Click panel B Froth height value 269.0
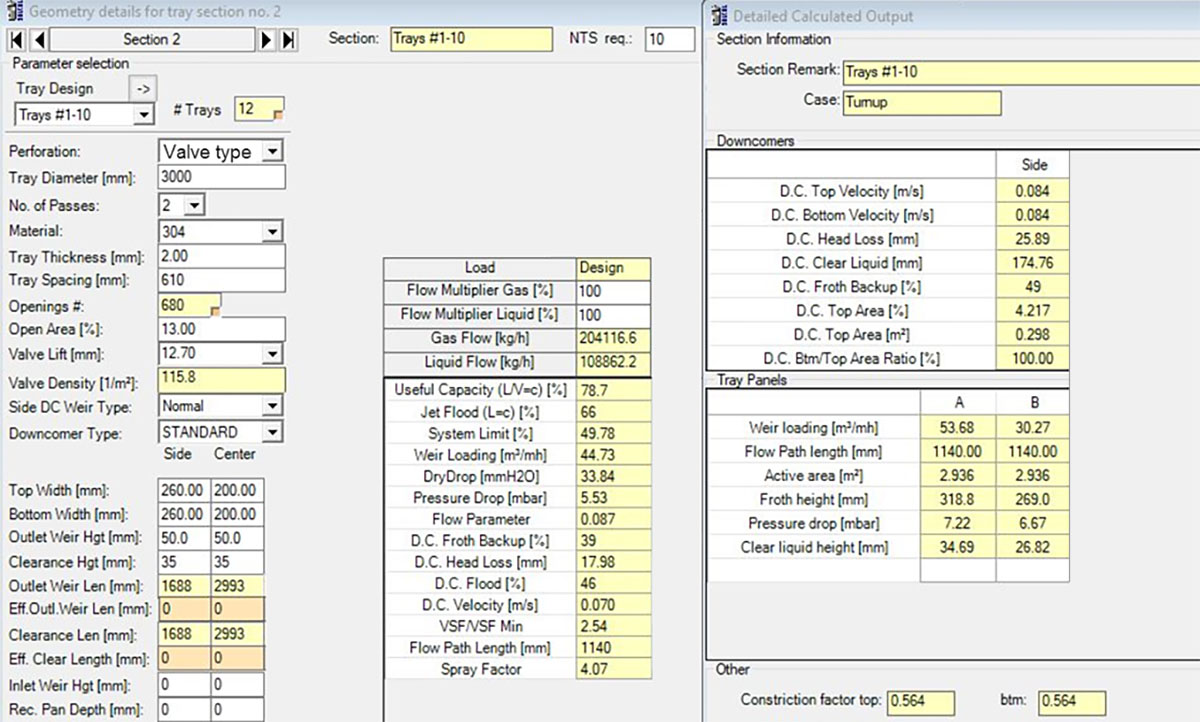This screenshot has height=722, width=1200. pyautogui.click(x=1033, y=500)
